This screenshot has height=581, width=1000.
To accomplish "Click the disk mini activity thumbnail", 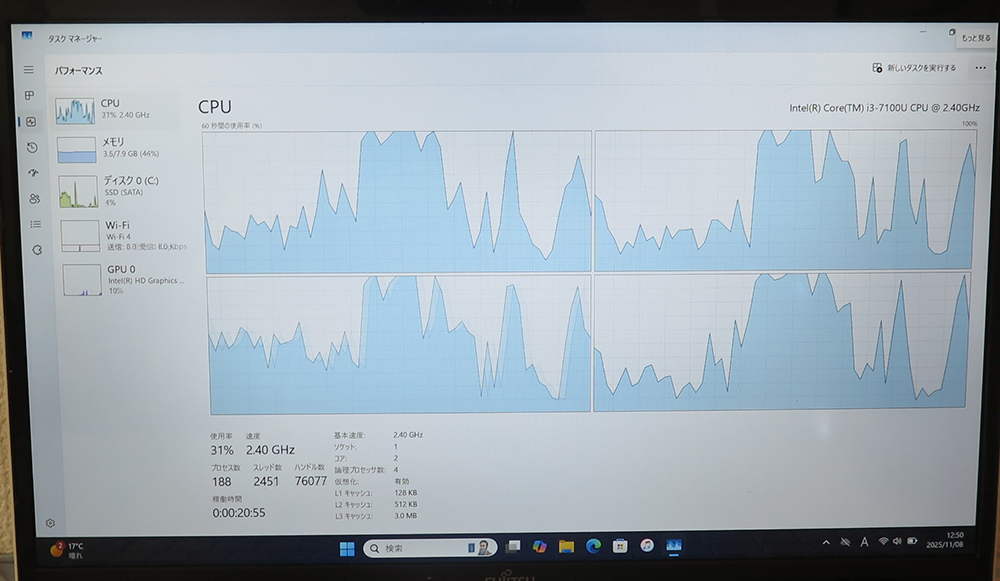I will (78, 192).
